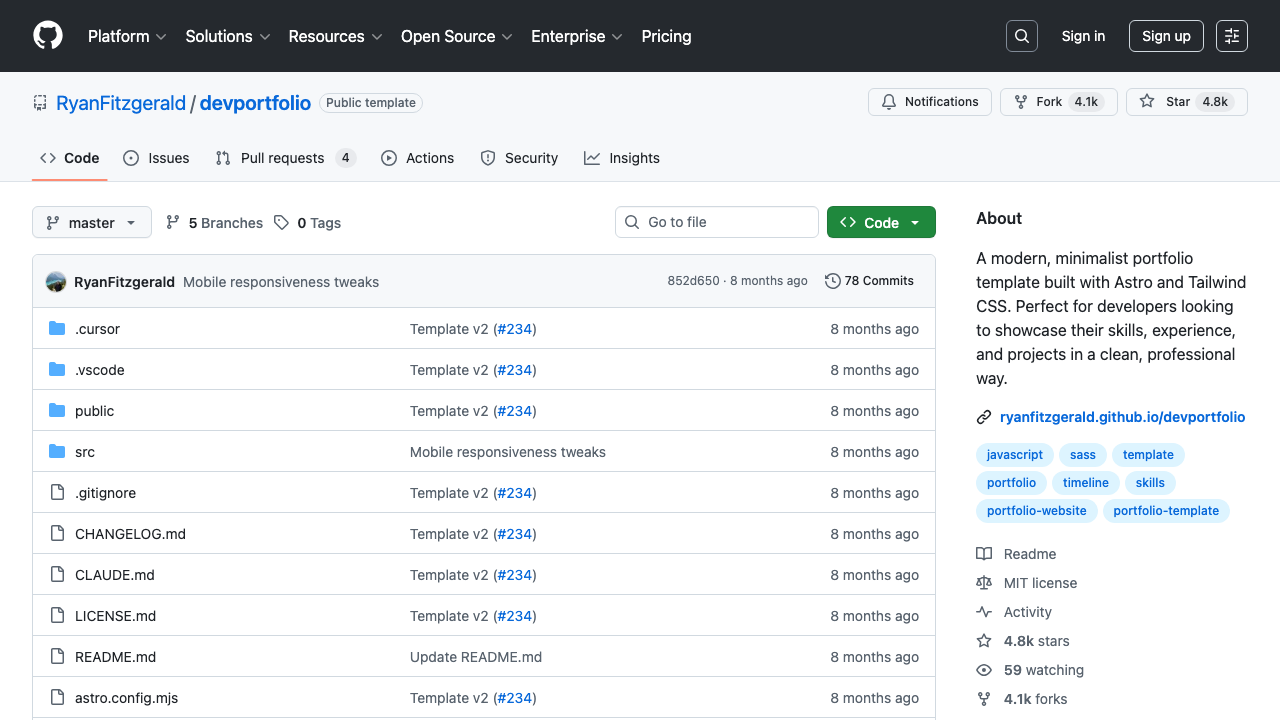Click the Activity pulse icon
Image resolution: width=1280 pixels, height=720 pixels.
tap(984, 611)
